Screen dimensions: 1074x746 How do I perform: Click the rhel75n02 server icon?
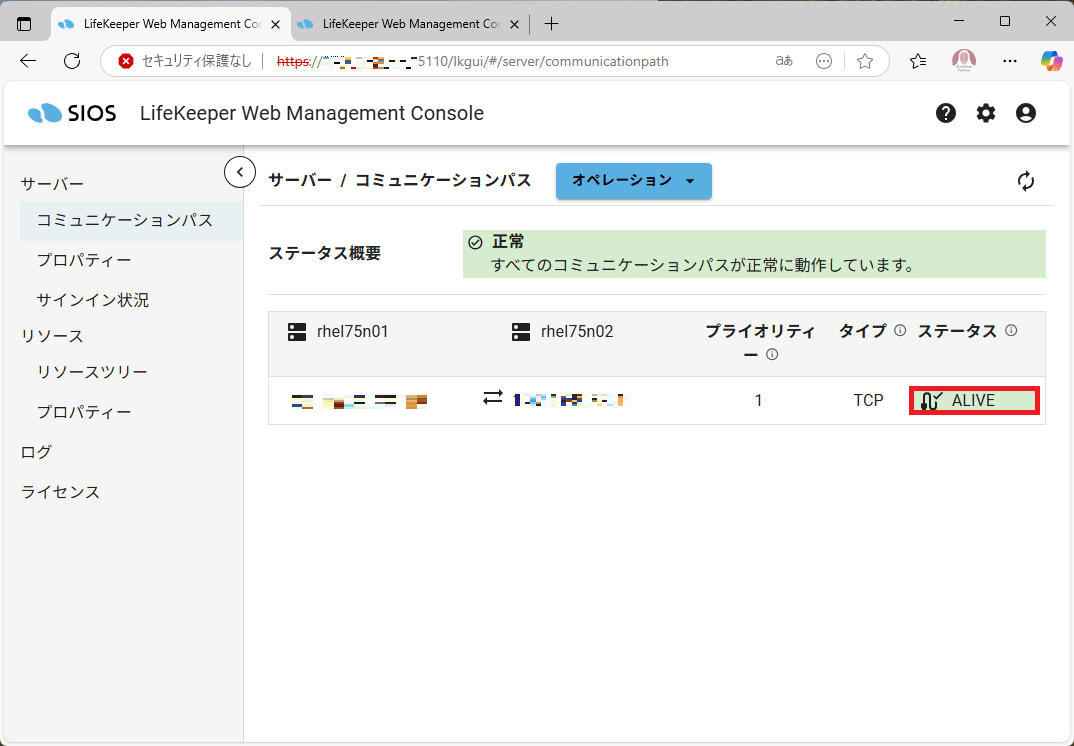(521, 332)
